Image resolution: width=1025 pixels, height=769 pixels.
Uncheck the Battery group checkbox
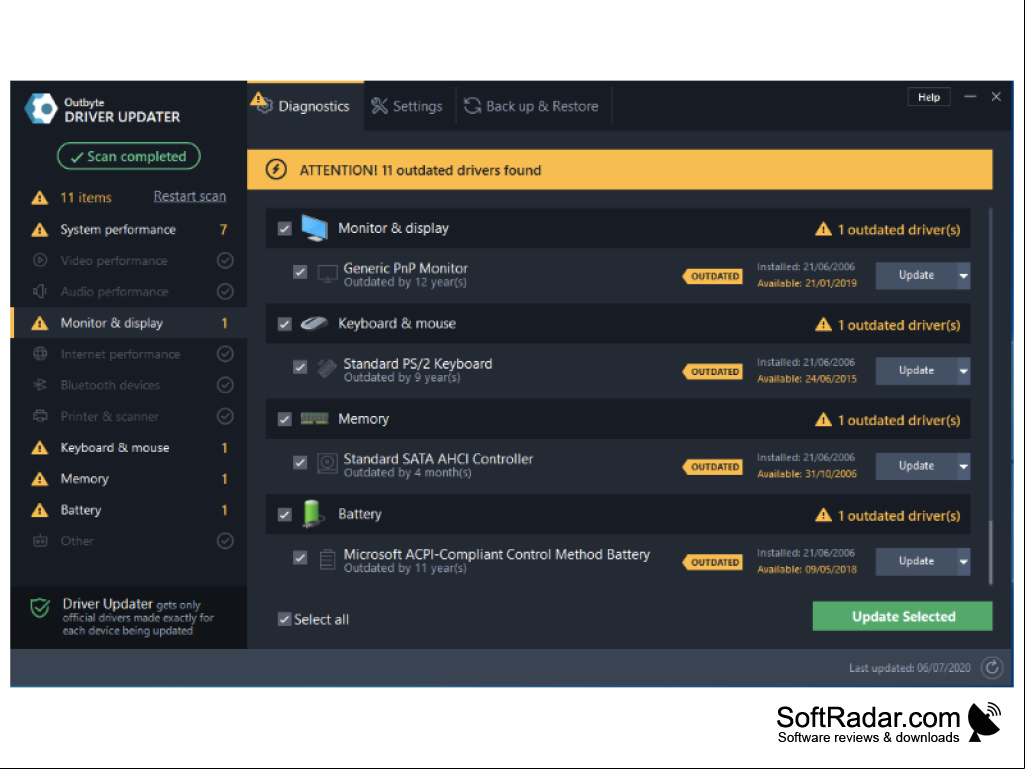tap(284, 515)
